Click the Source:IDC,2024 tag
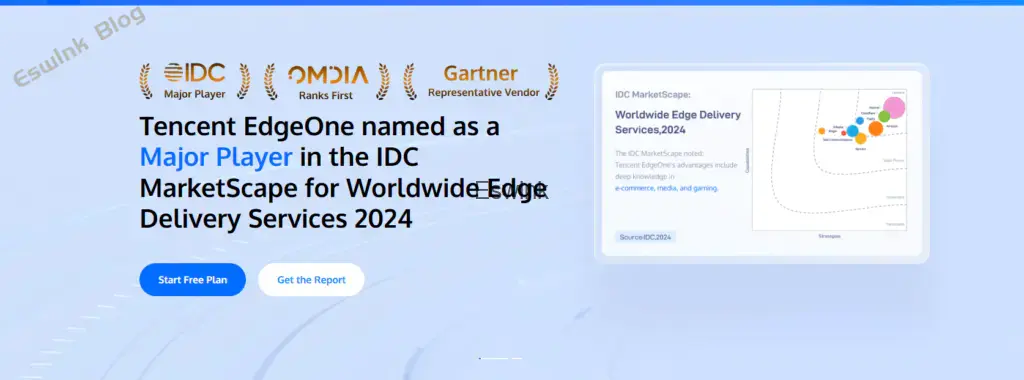 (646, 236)
